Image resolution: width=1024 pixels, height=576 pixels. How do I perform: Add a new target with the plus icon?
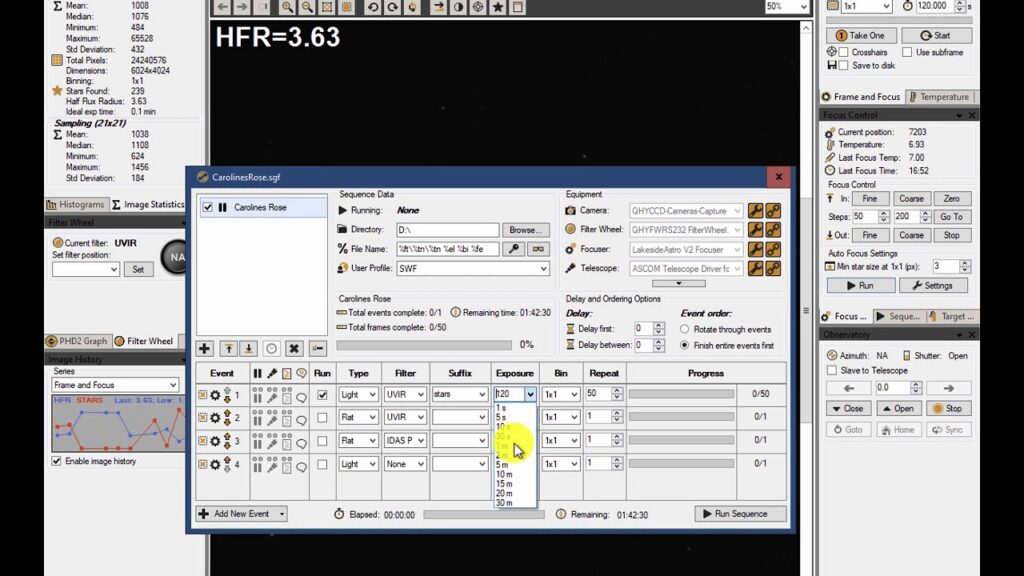click(x=204, y=349)
